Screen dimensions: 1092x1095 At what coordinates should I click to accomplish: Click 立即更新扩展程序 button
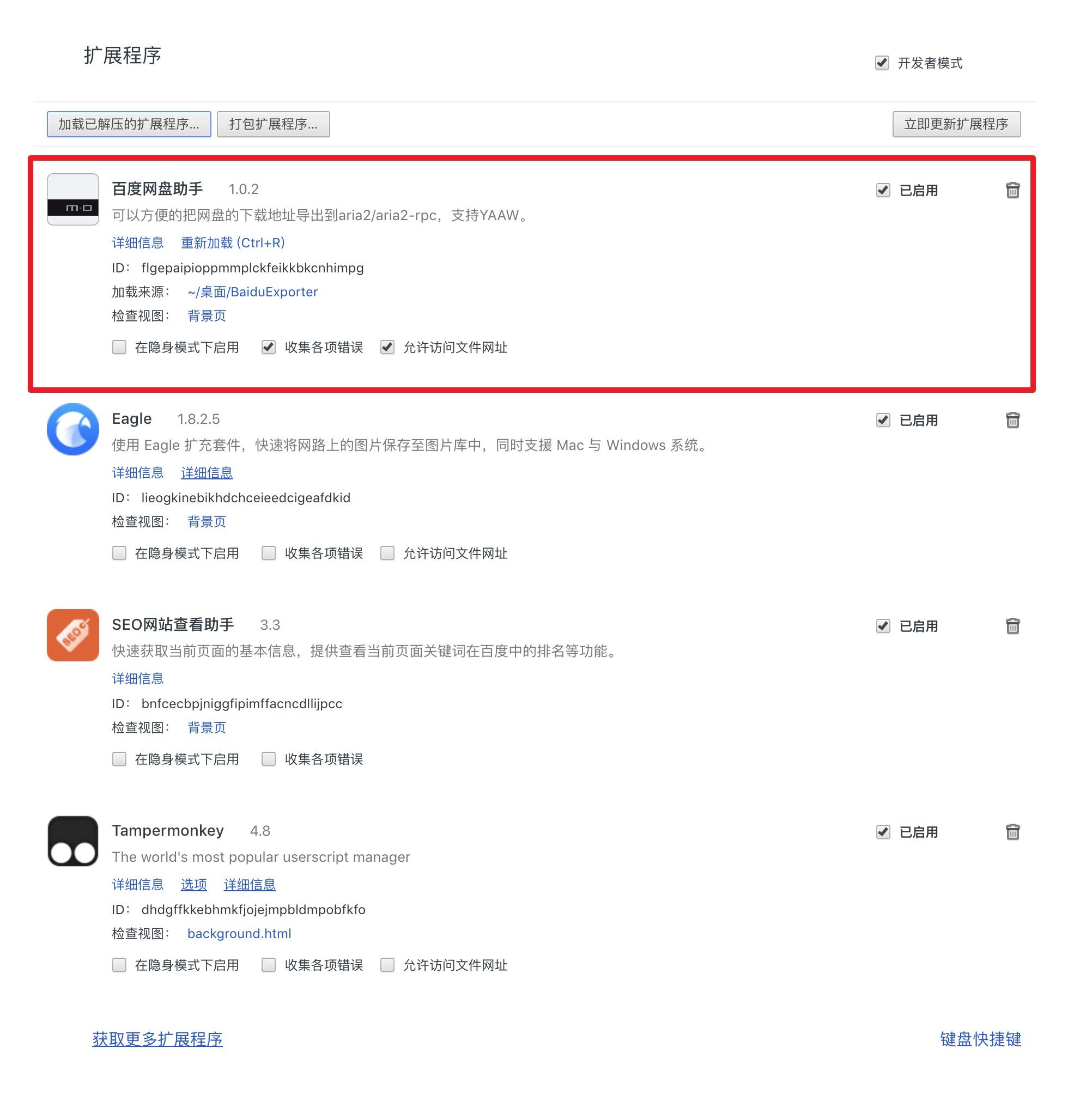pyautogui.click(x=956, y=124)
